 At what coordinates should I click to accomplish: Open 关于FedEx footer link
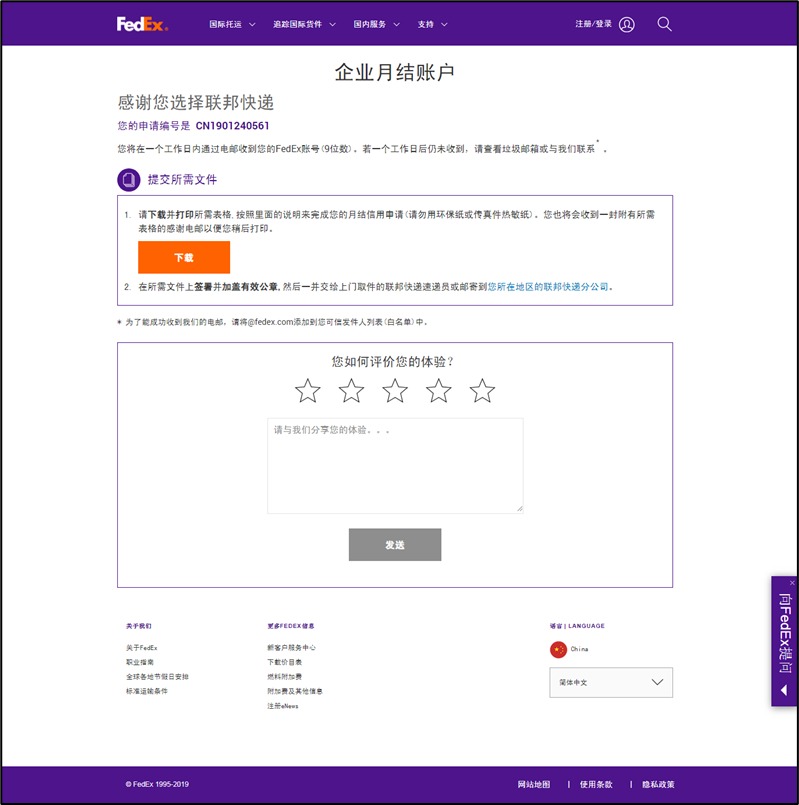coord(142,648)
